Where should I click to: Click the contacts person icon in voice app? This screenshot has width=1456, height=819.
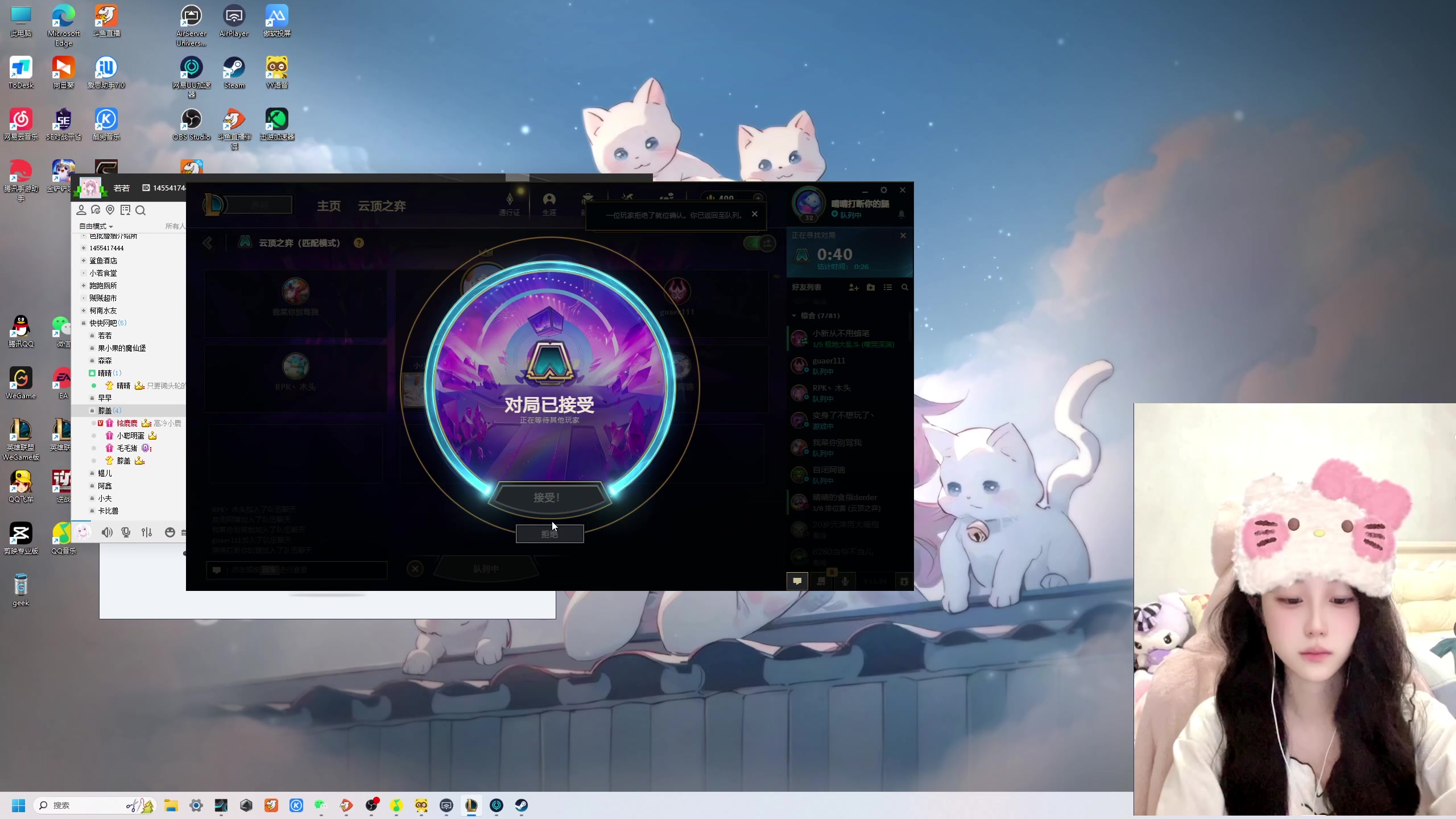pyautogui.click(x=81, y=210)
